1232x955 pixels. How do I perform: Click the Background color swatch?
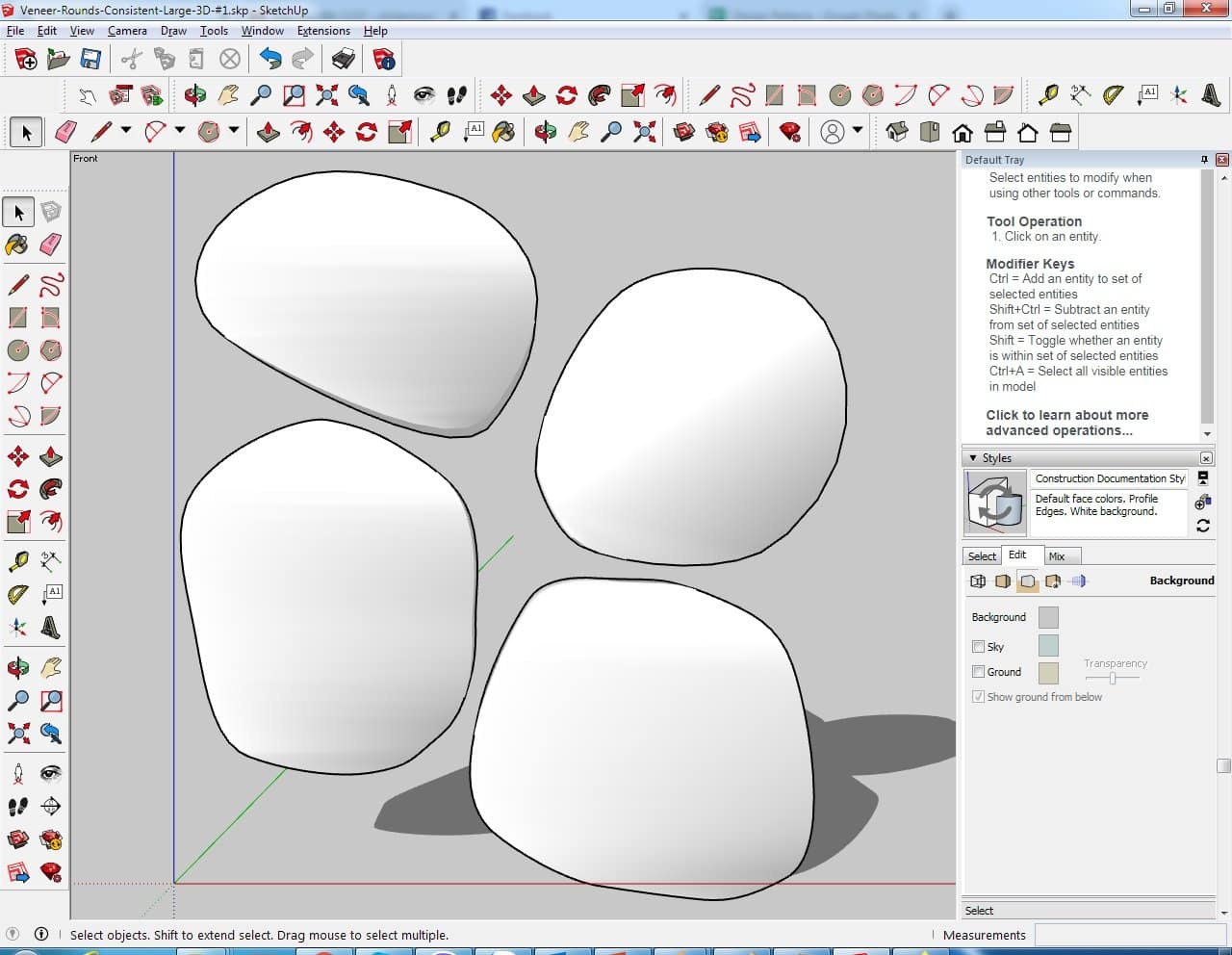click(1048, 617)
